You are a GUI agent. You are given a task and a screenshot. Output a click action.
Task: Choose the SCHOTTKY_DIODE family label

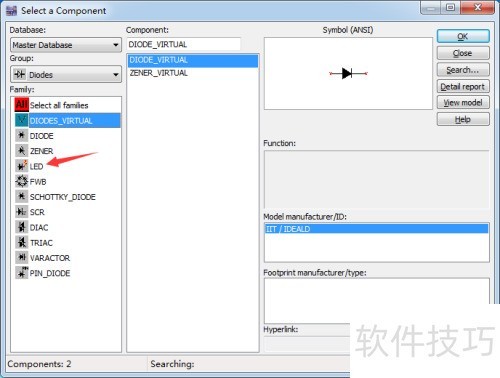63,197
